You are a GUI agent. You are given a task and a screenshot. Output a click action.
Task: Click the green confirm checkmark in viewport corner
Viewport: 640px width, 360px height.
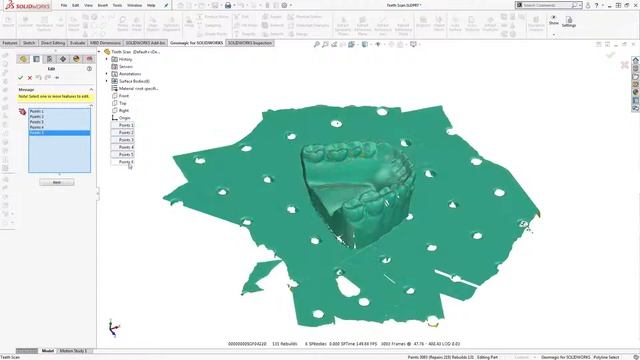tap(611, 55)
